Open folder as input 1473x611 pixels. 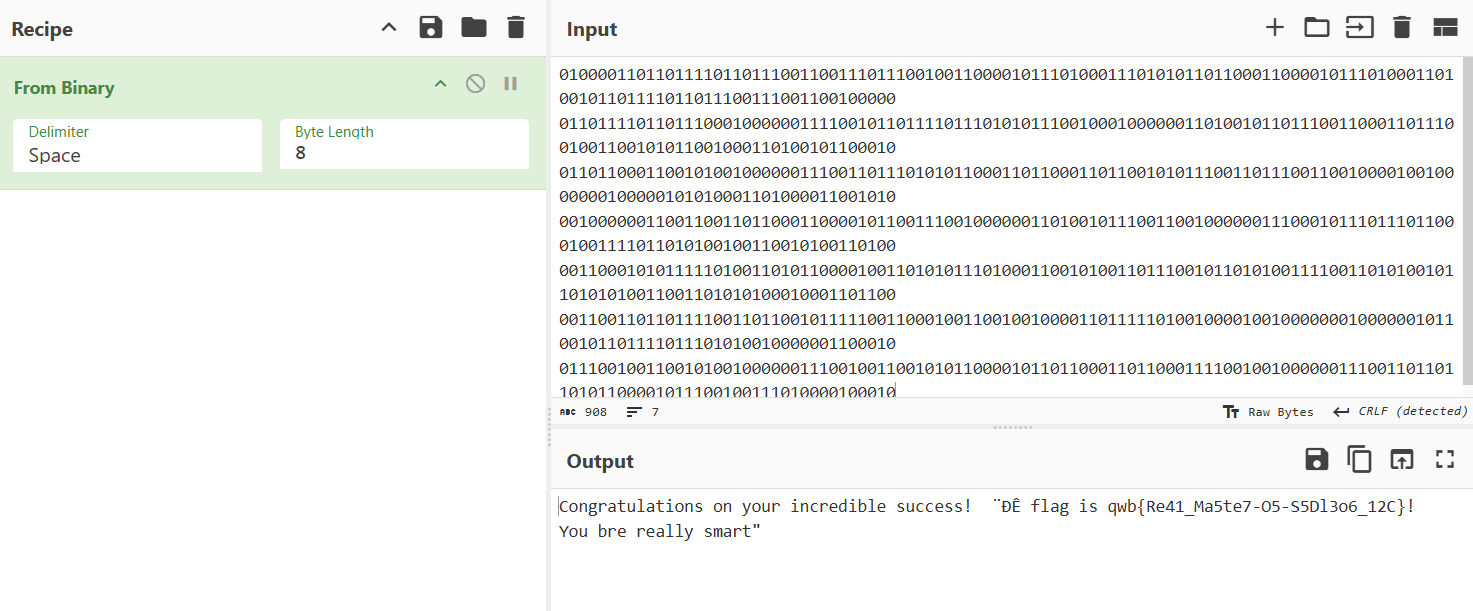point(1317,28)
